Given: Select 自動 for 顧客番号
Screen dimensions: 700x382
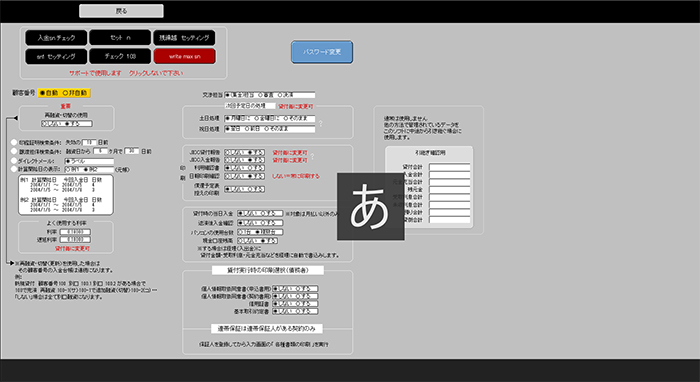Looking at the screenshot, I should pos(49,93).
